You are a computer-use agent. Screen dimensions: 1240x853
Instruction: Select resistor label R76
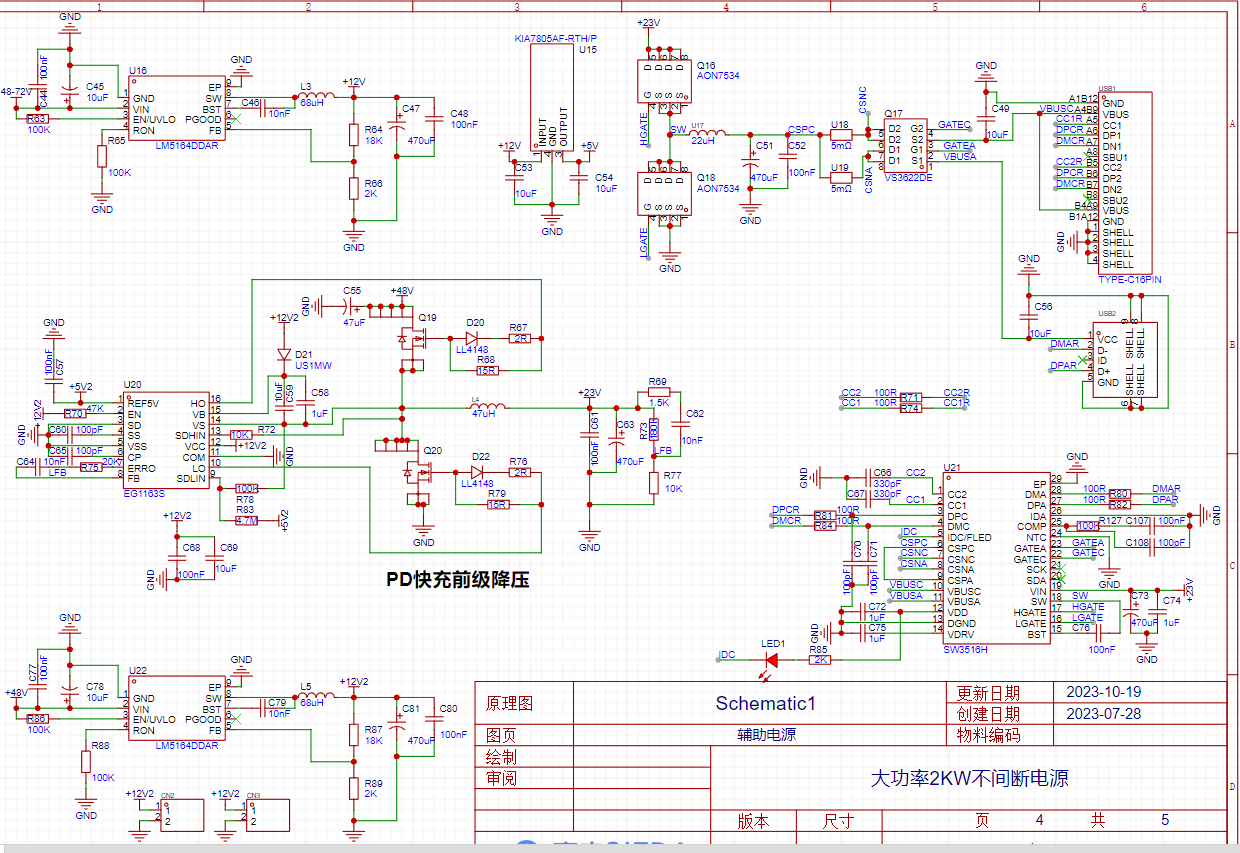518,462
